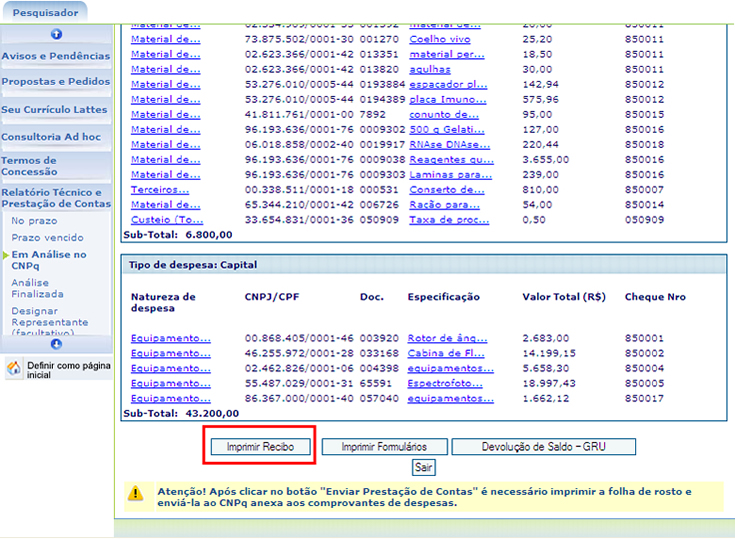Open Propostas e Pedidos menu
This screenshot has height=539, width=735.
[56, 82]
